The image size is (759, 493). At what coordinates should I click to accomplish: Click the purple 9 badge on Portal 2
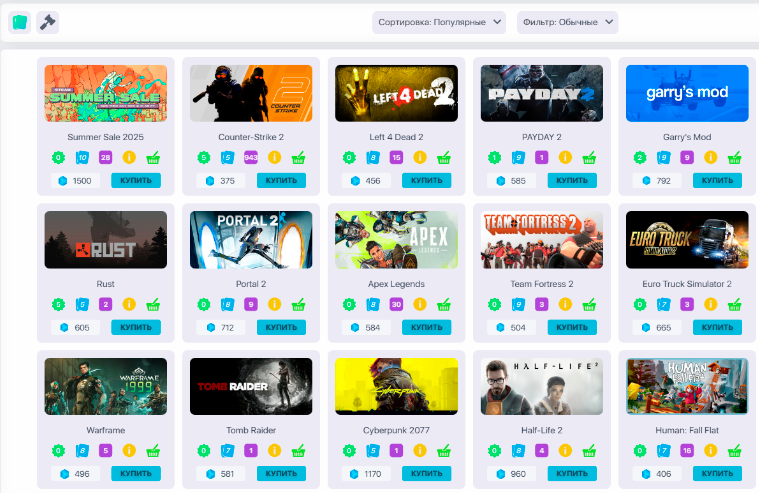[251, 304]
